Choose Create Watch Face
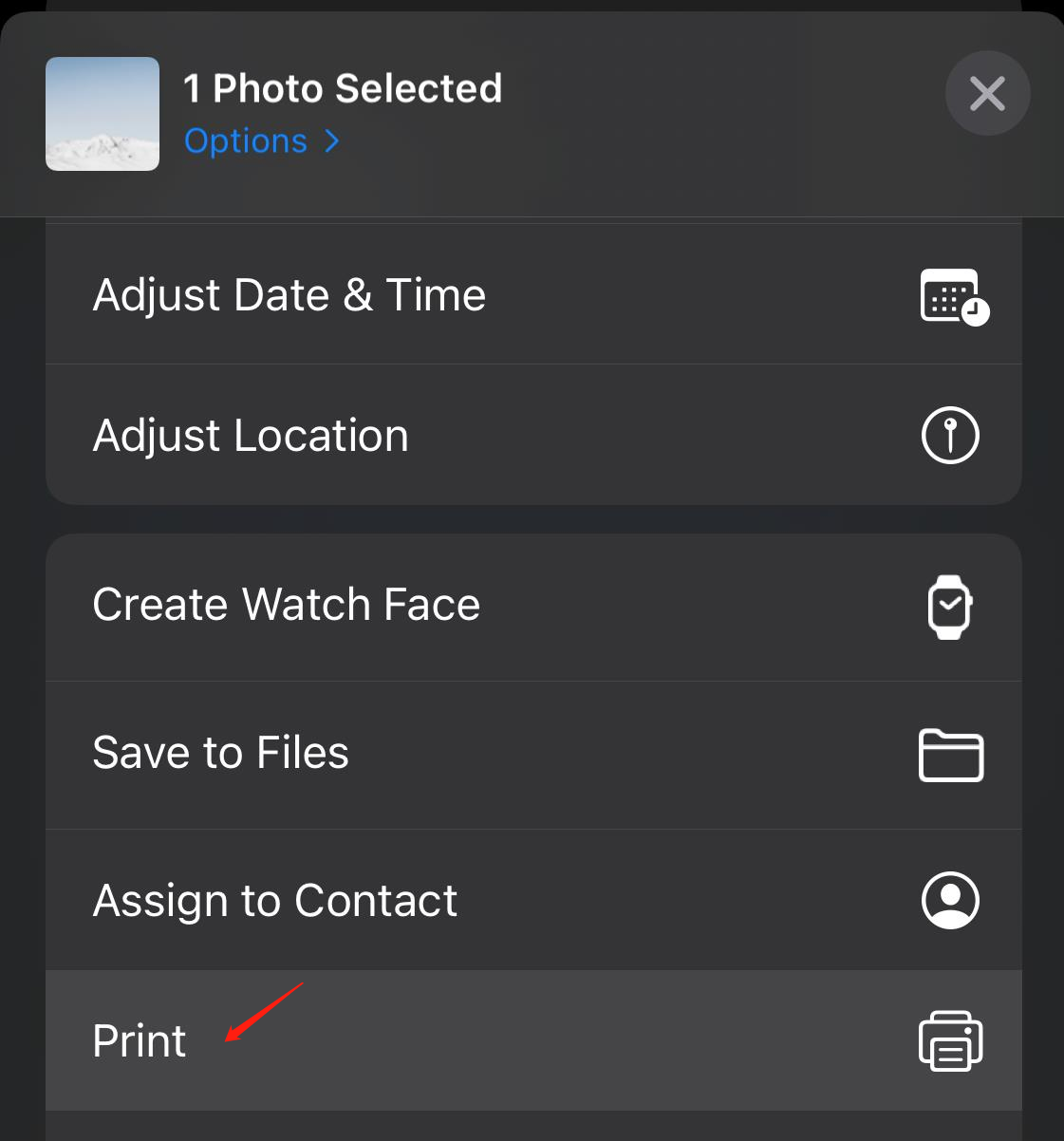 pyautogui.click(x=533, y=607)
